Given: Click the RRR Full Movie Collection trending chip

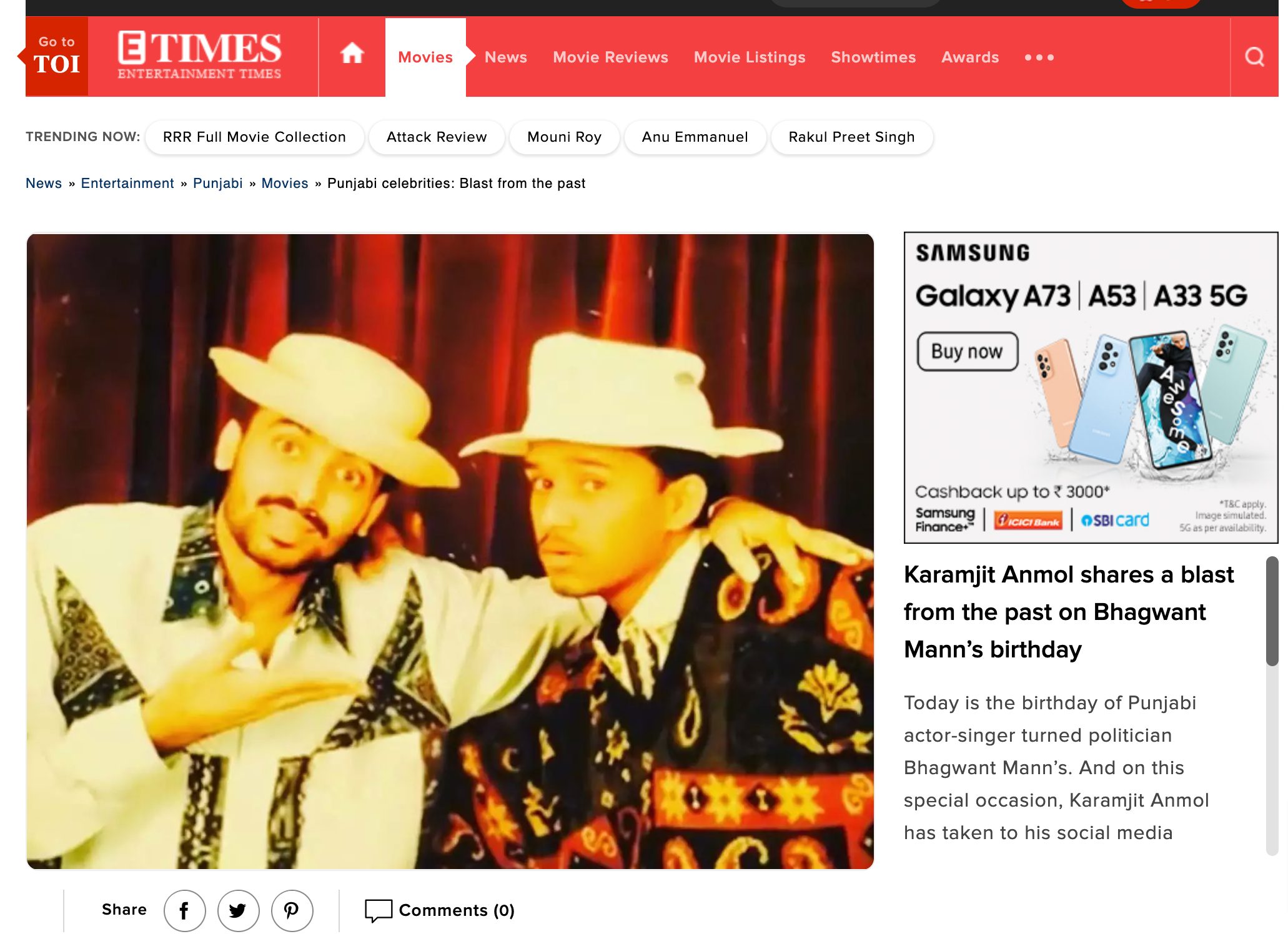Looking at the screenshot, I should point(254,137).
